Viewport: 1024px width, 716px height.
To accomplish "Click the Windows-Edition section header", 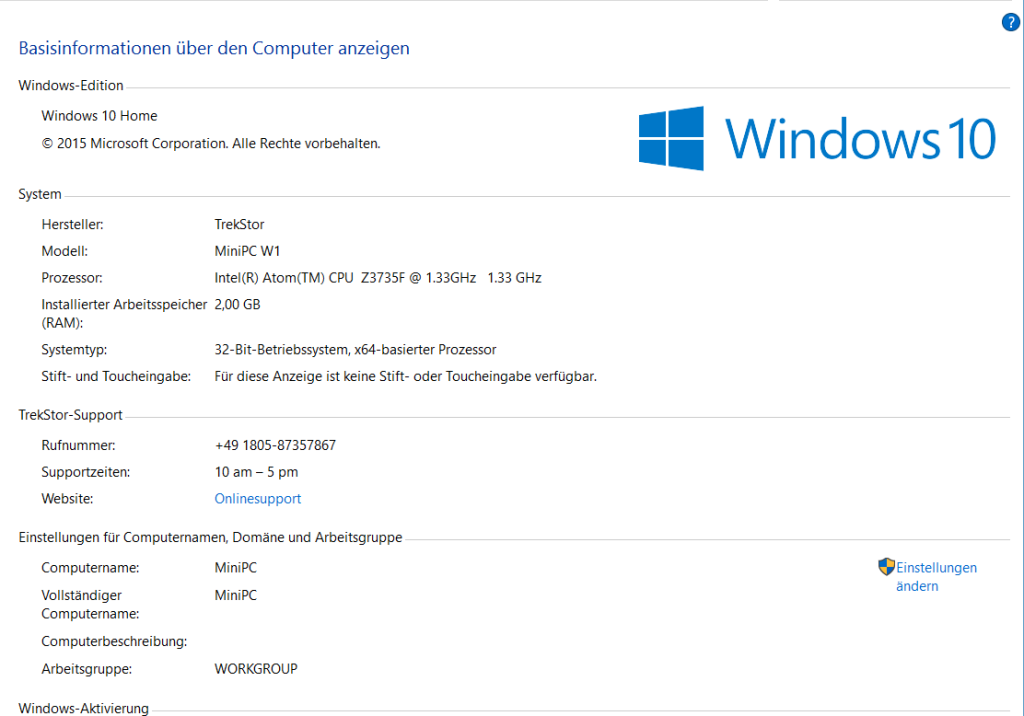I will [71, 85].
